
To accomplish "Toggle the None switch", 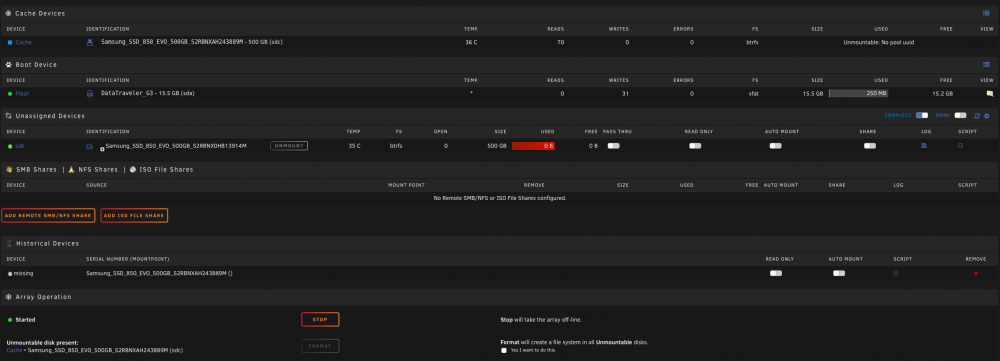I will click(x=960, y=115).
